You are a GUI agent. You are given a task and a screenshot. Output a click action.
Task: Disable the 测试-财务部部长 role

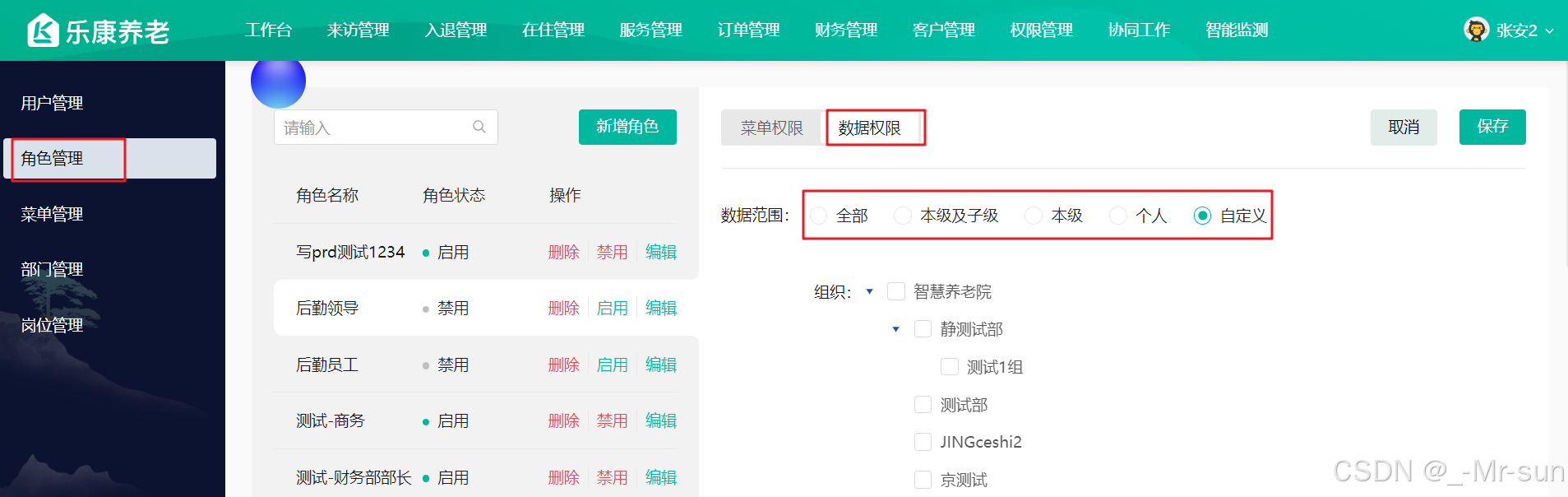pyautogui.click(x=613, y=477)
